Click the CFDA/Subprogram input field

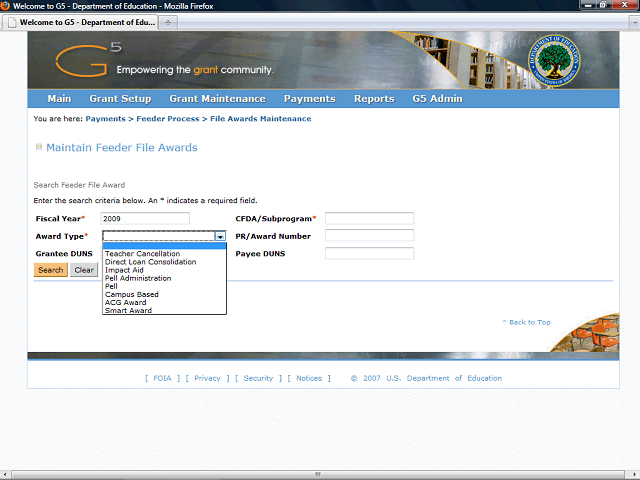[x=369, y=218]
